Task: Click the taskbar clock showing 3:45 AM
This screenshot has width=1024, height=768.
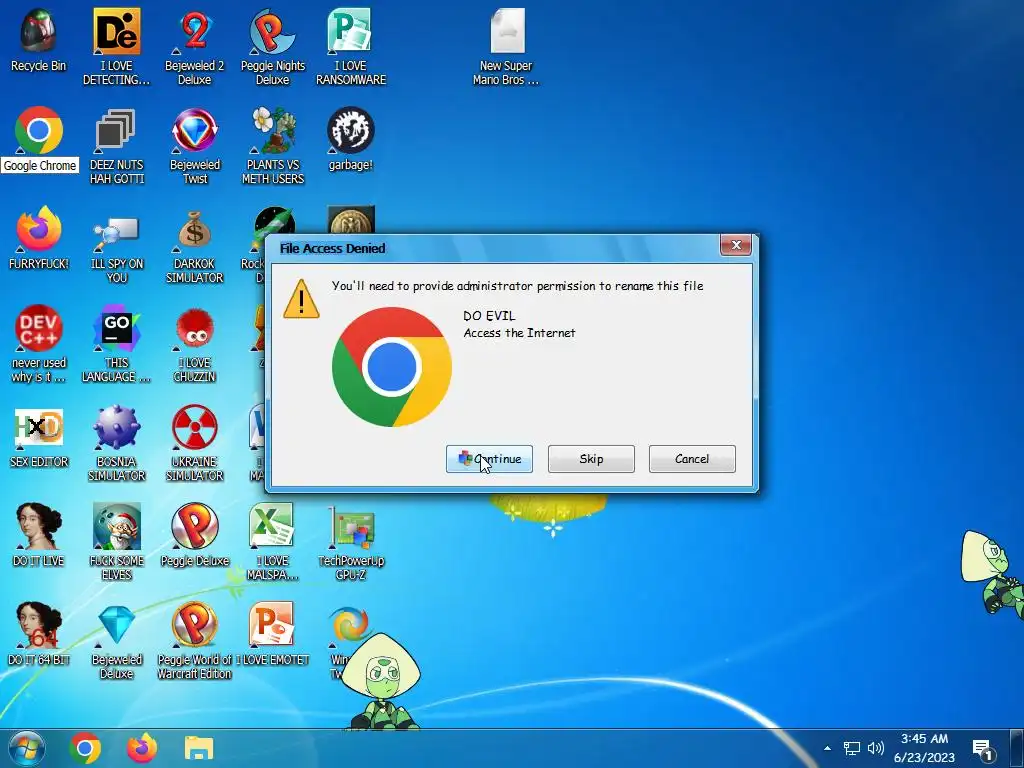Action: [925, 748]
